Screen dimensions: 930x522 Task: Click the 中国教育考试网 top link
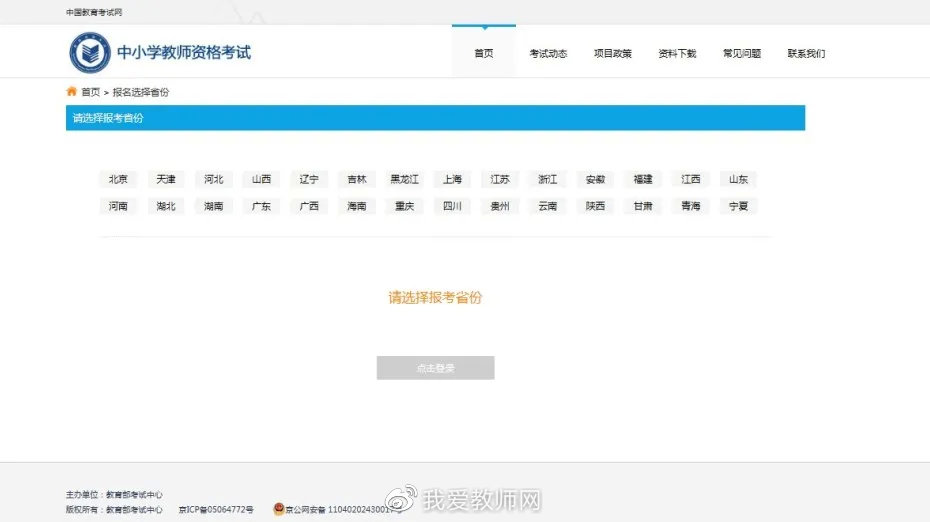[x=94, y=12]
